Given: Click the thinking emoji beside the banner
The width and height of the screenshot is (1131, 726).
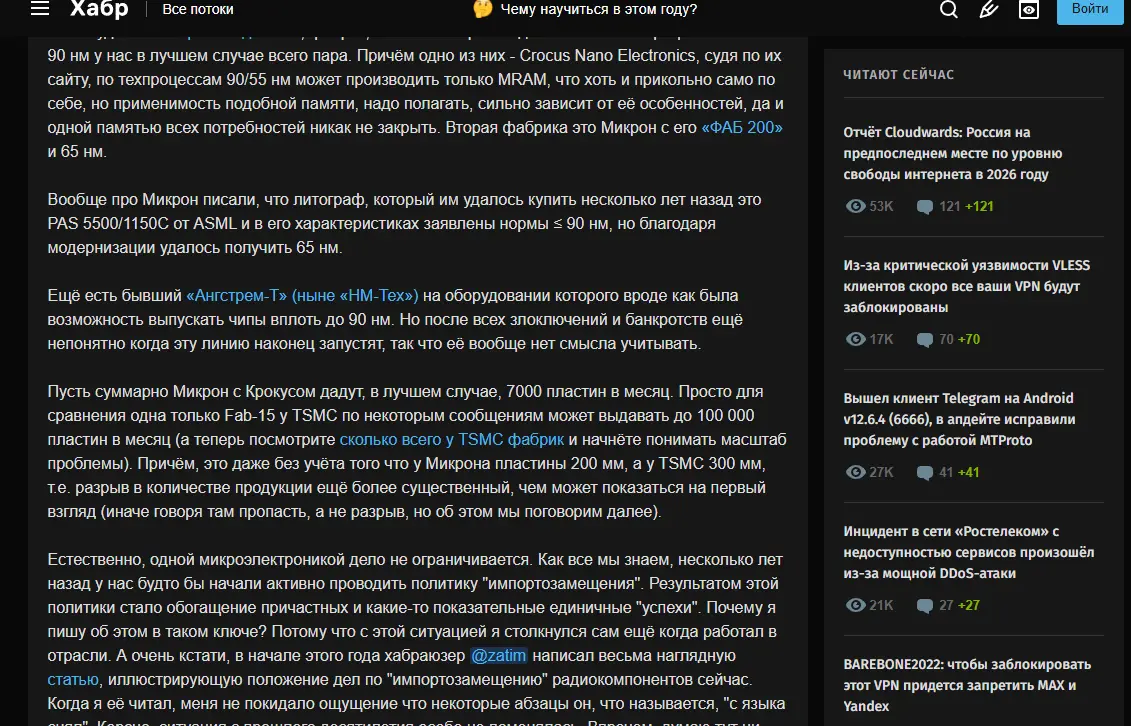Looking at the screenshot, I should (483, 9).
